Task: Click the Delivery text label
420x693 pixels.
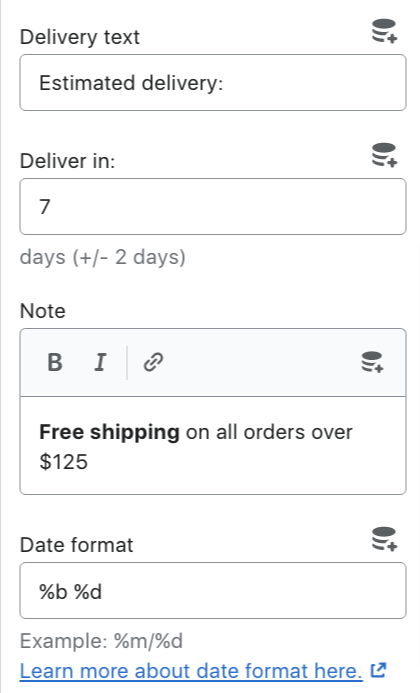Action: (x=80, y=37)
